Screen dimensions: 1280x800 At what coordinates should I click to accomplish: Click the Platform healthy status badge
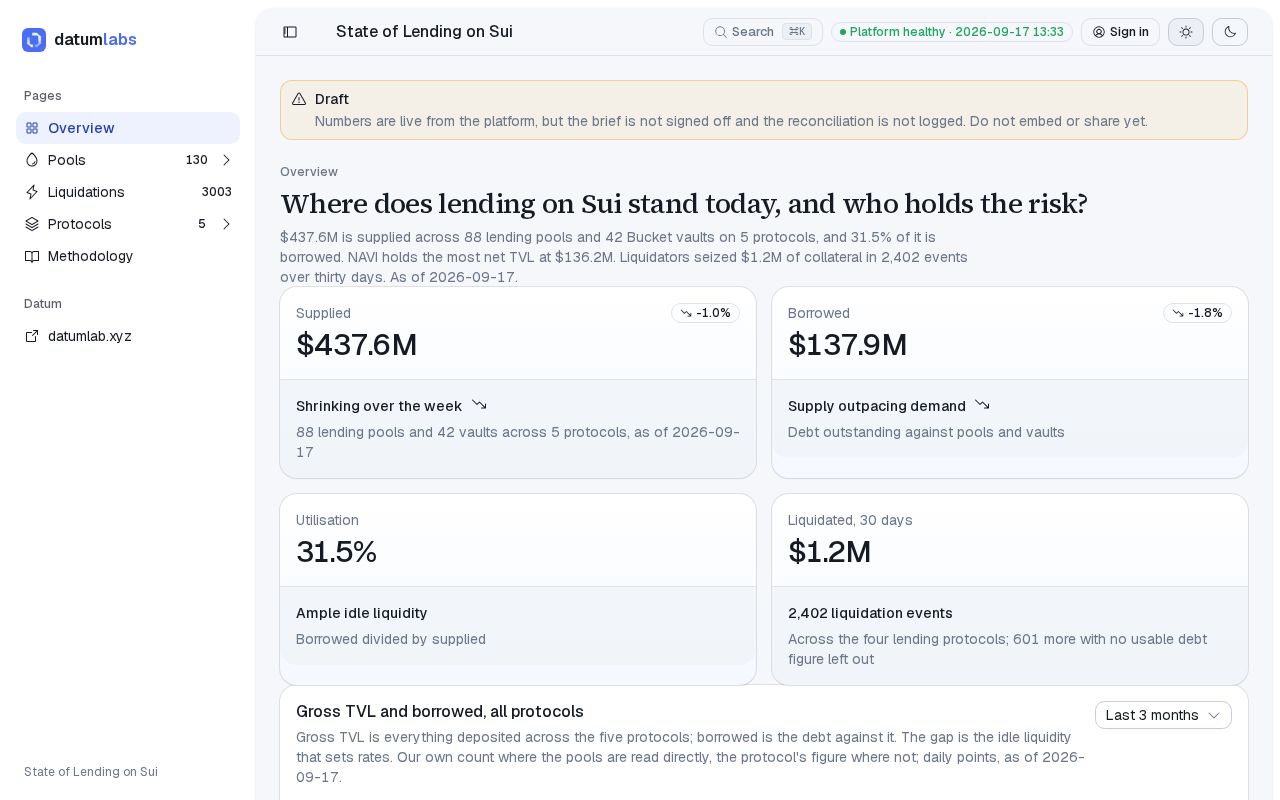click(x=952, y=32)
